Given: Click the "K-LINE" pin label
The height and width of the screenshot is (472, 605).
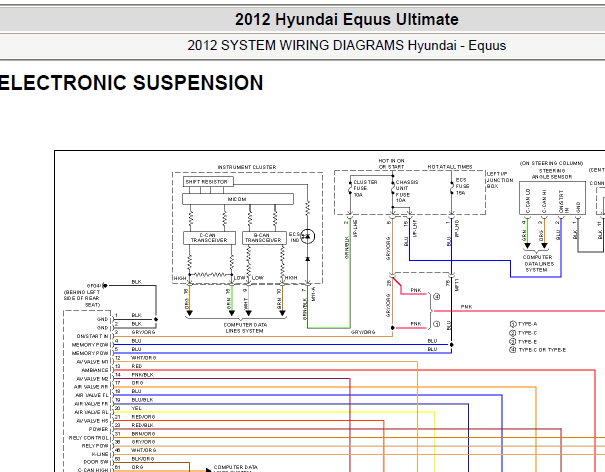Looking at the screenshot, I should point(100,454).
